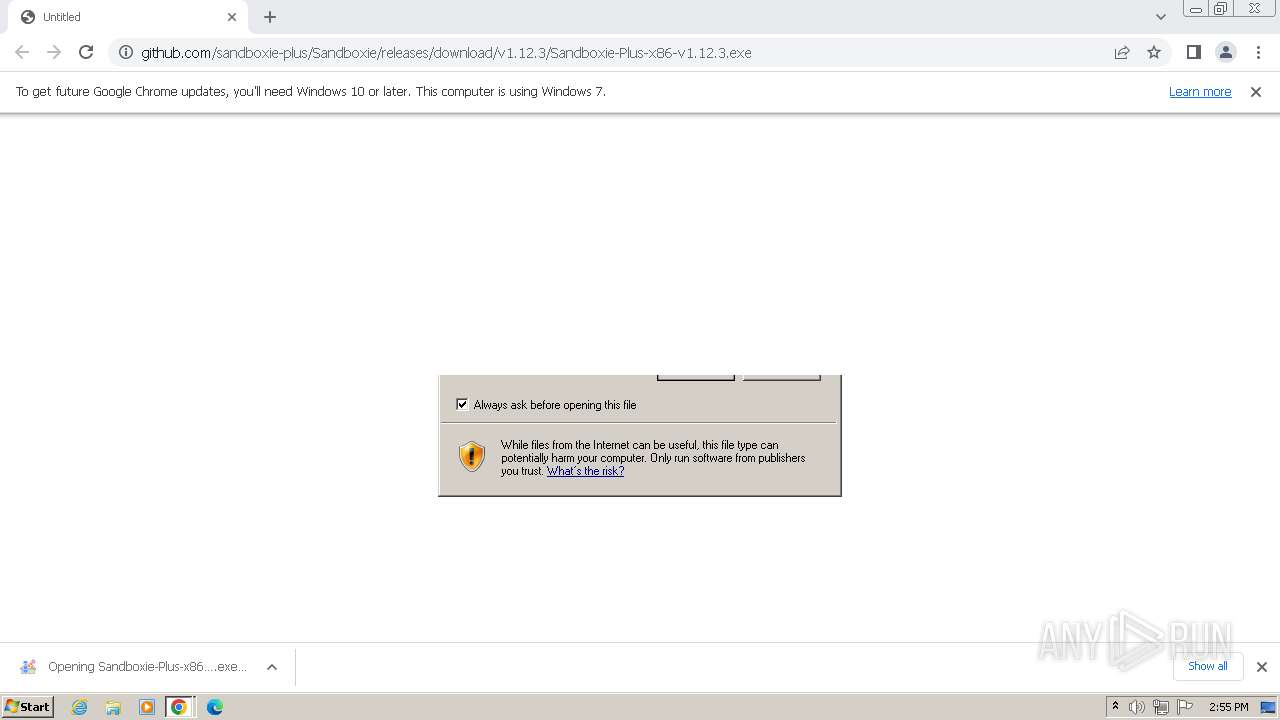Click the Sandboxie file icon in downloads bar
Viewport: 1280px width, 720px height.
pos(28,667)
